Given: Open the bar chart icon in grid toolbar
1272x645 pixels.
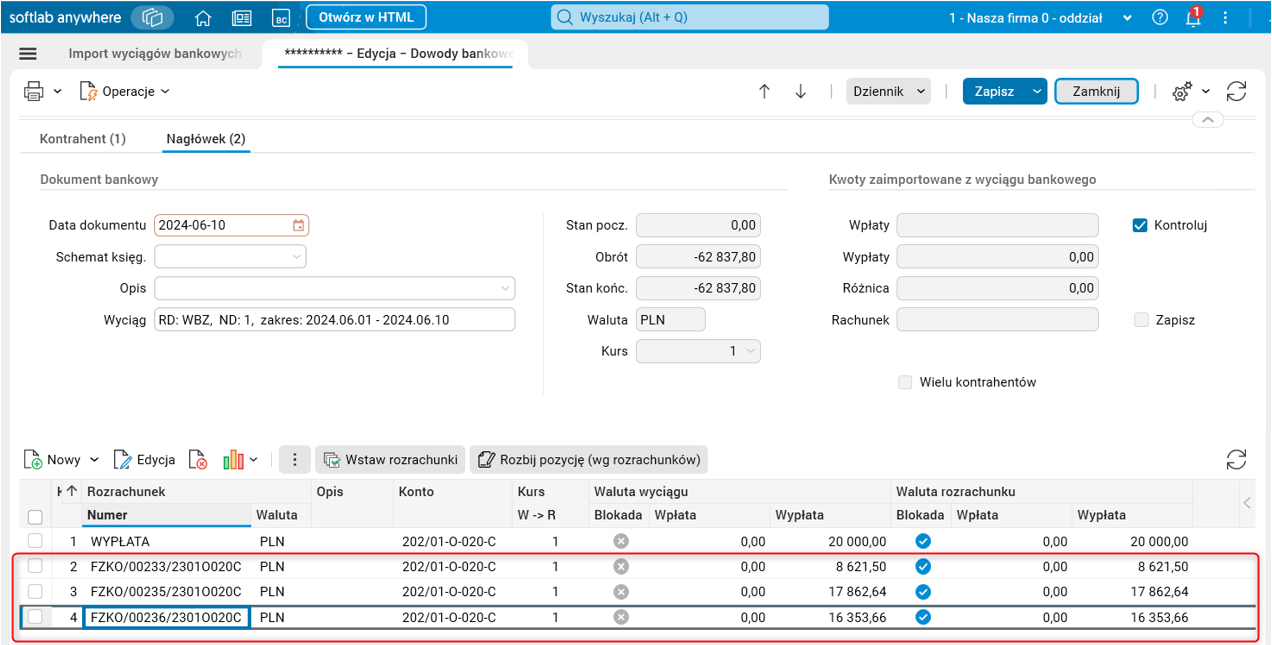Looking at the screenshot, I should click(233, 460).
